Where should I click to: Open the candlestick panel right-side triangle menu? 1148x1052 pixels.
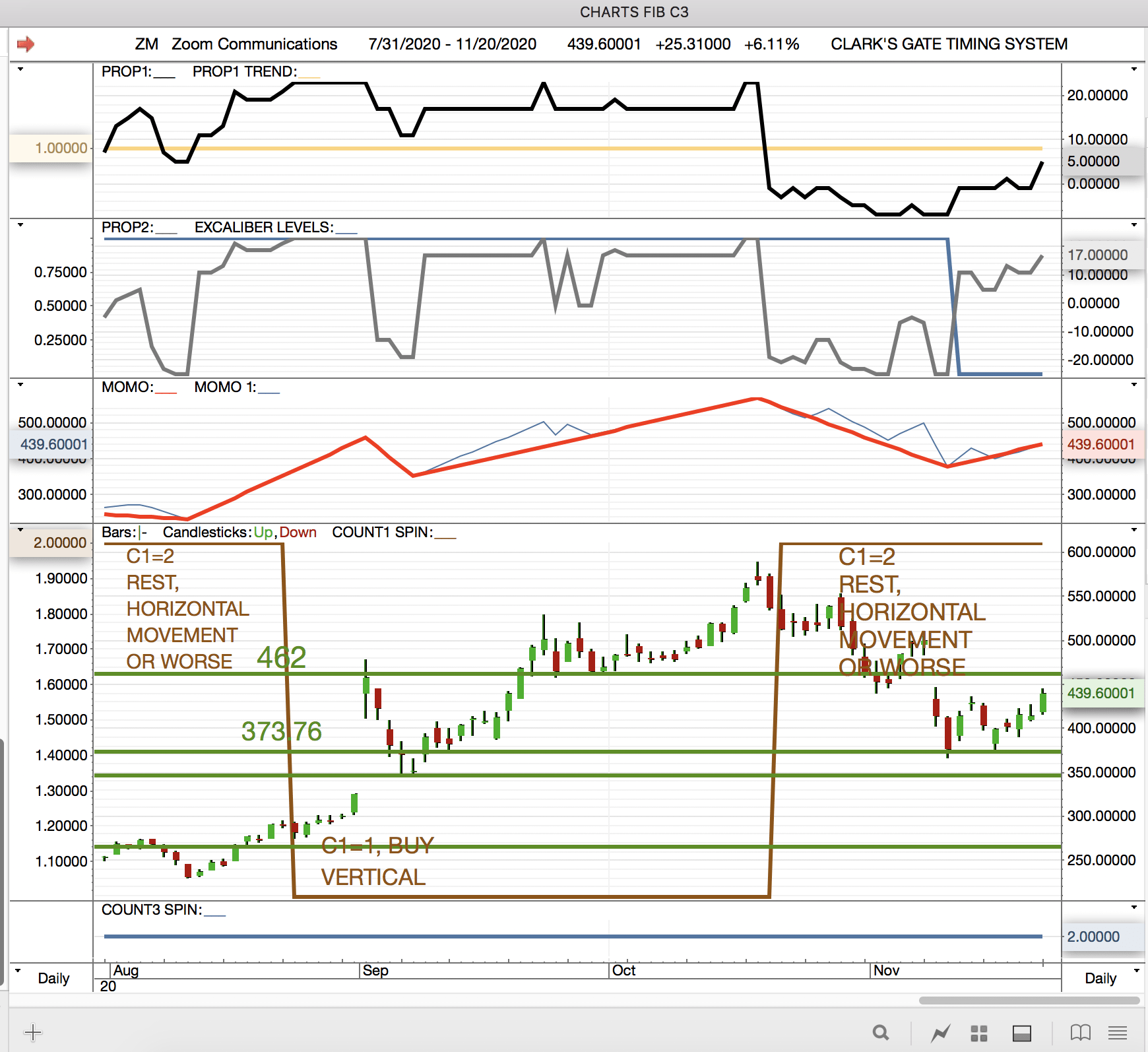(1134, 530)
